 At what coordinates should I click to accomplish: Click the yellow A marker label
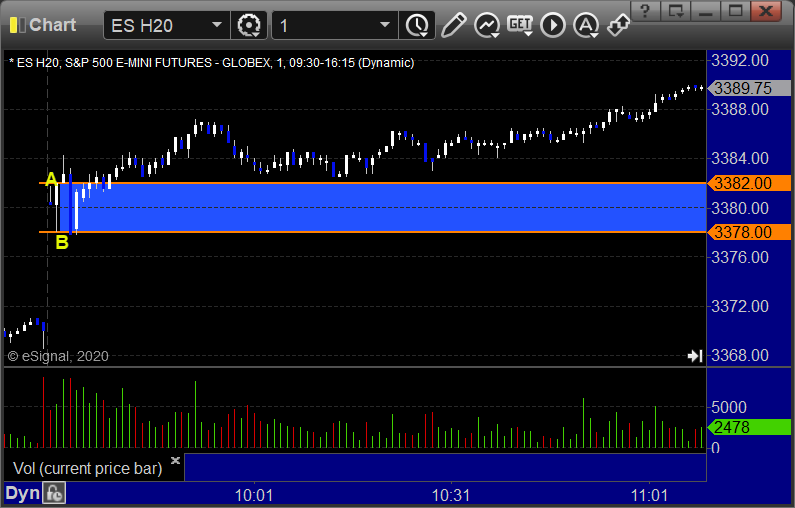pyautogui.click(x=51, y=179)
